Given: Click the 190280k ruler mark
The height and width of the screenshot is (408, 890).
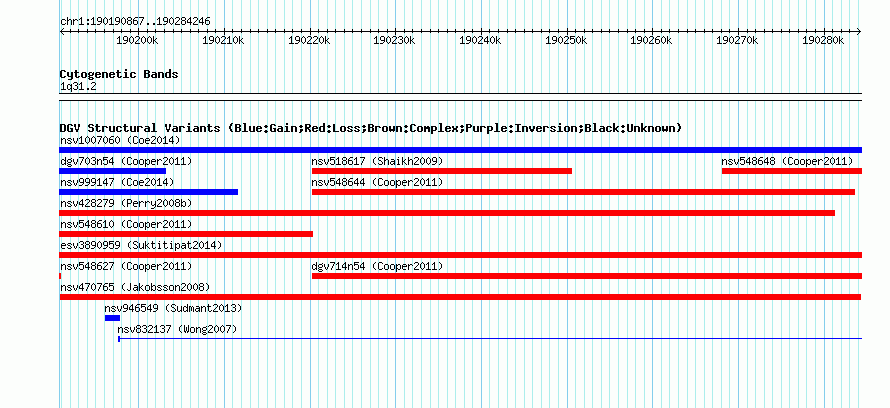Looking at the screenshot, I should 824,41.
